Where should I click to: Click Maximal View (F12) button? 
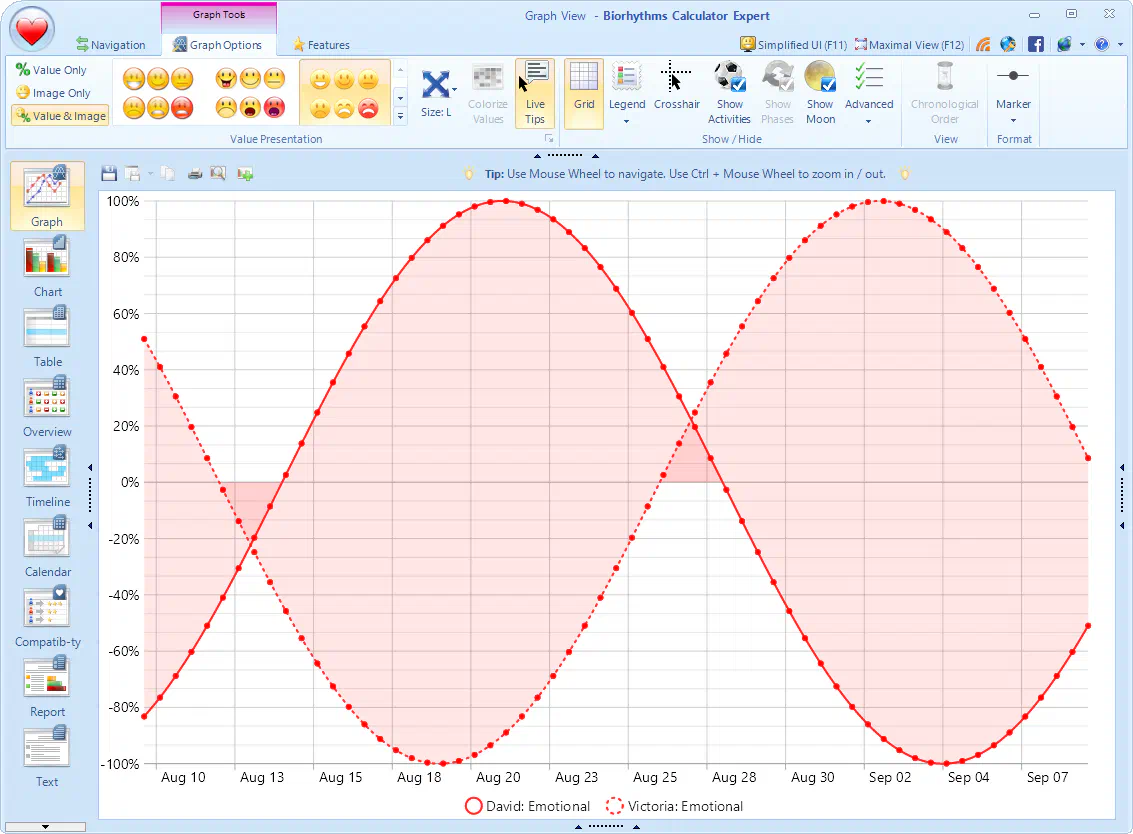[910, 45]
